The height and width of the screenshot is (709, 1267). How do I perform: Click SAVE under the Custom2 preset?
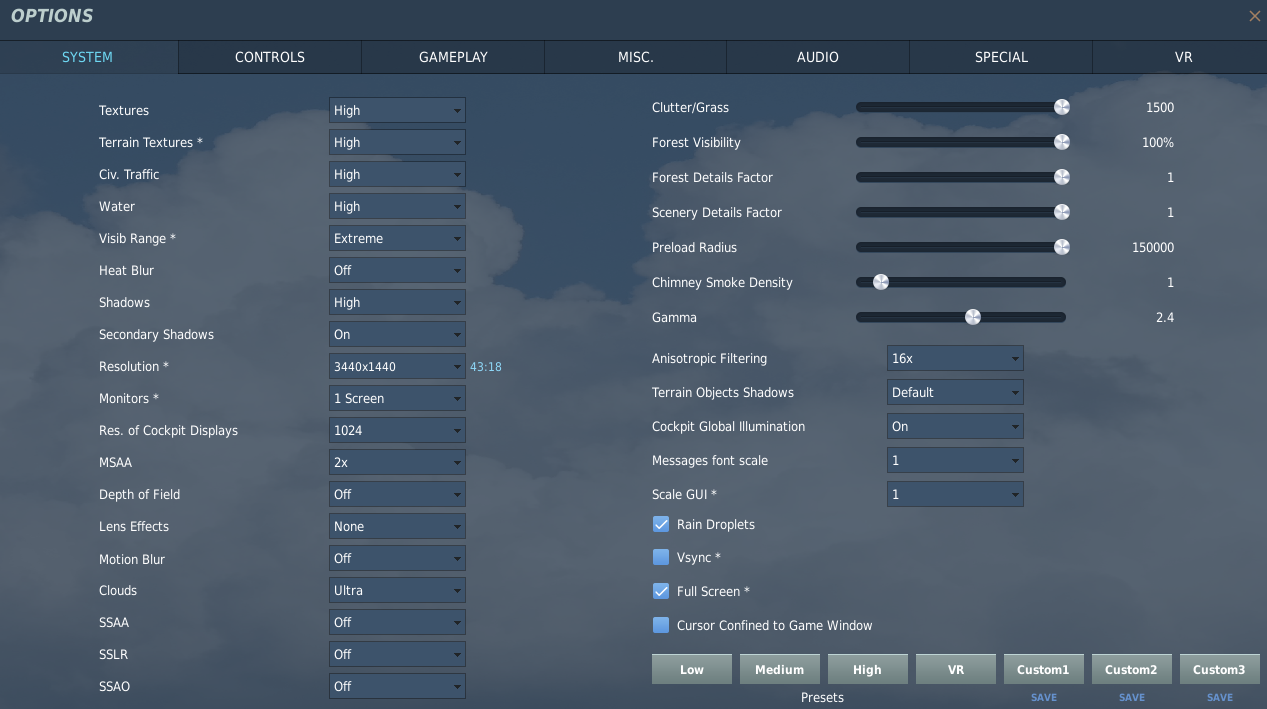pyautogui.click(x=1132, y=697)
